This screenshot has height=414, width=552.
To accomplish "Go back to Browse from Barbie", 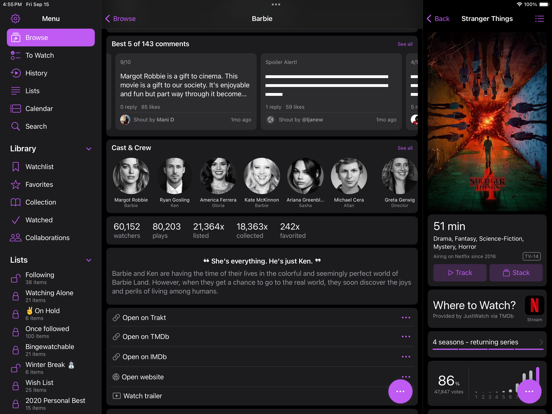I will coord(120,19).
